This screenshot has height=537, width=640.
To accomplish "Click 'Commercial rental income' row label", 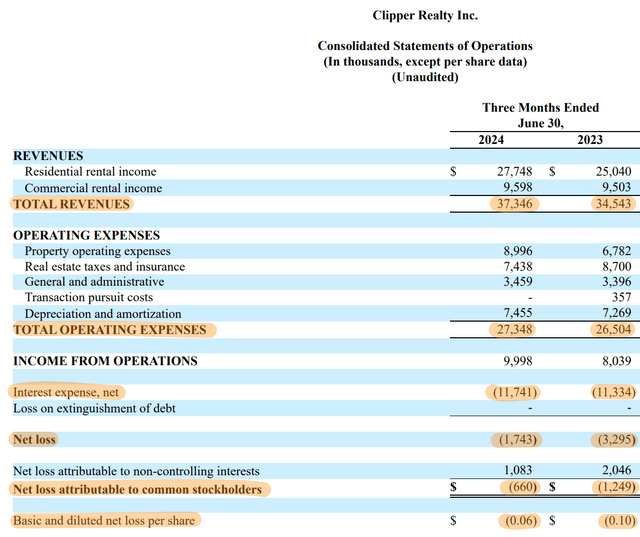I will pos(93,188).
